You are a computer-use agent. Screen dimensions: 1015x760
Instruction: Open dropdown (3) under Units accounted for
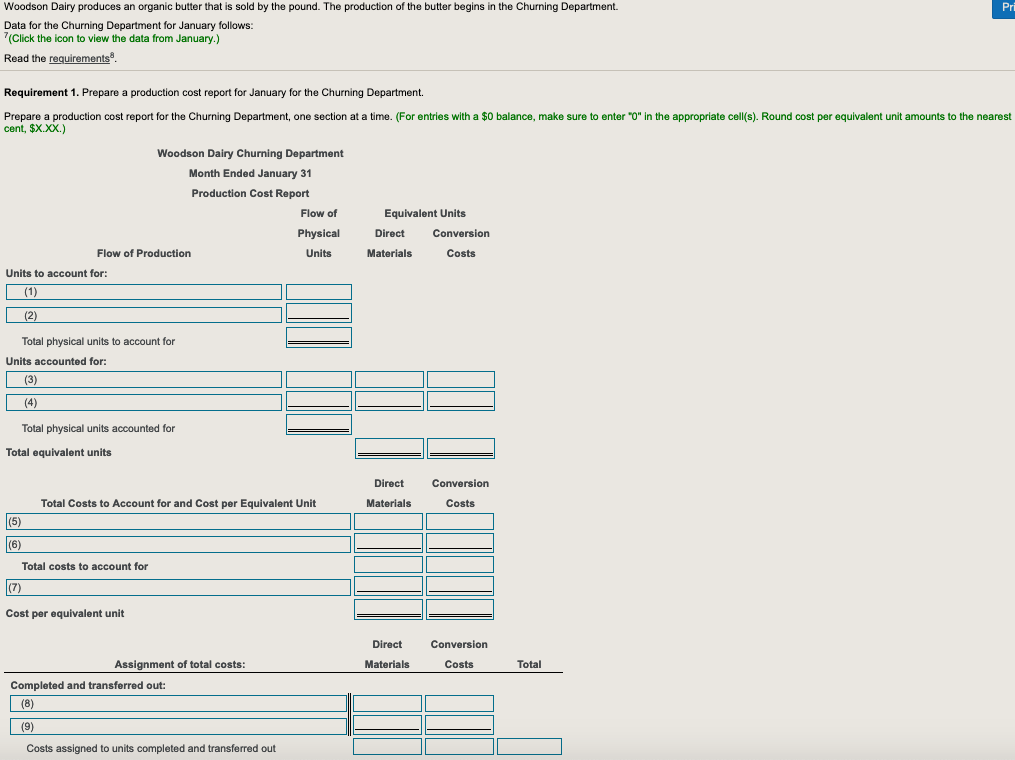coord(143,379)
